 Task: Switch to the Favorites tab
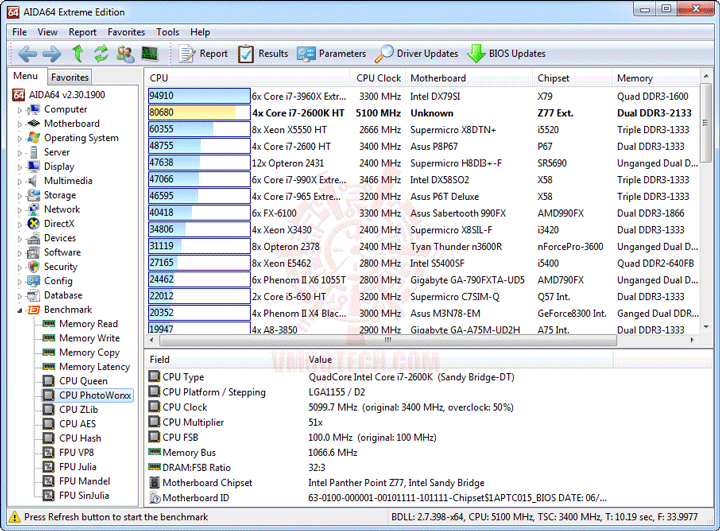coord(70,77)
